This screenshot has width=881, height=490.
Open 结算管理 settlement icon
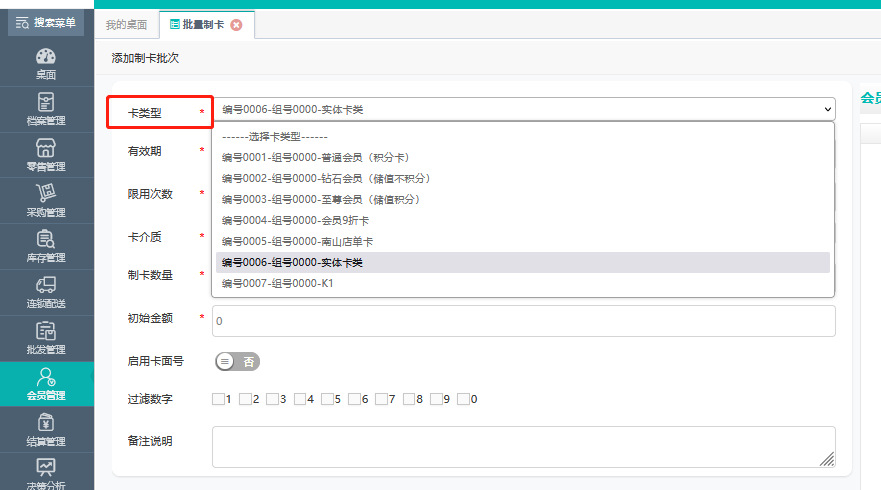[46, 423]
